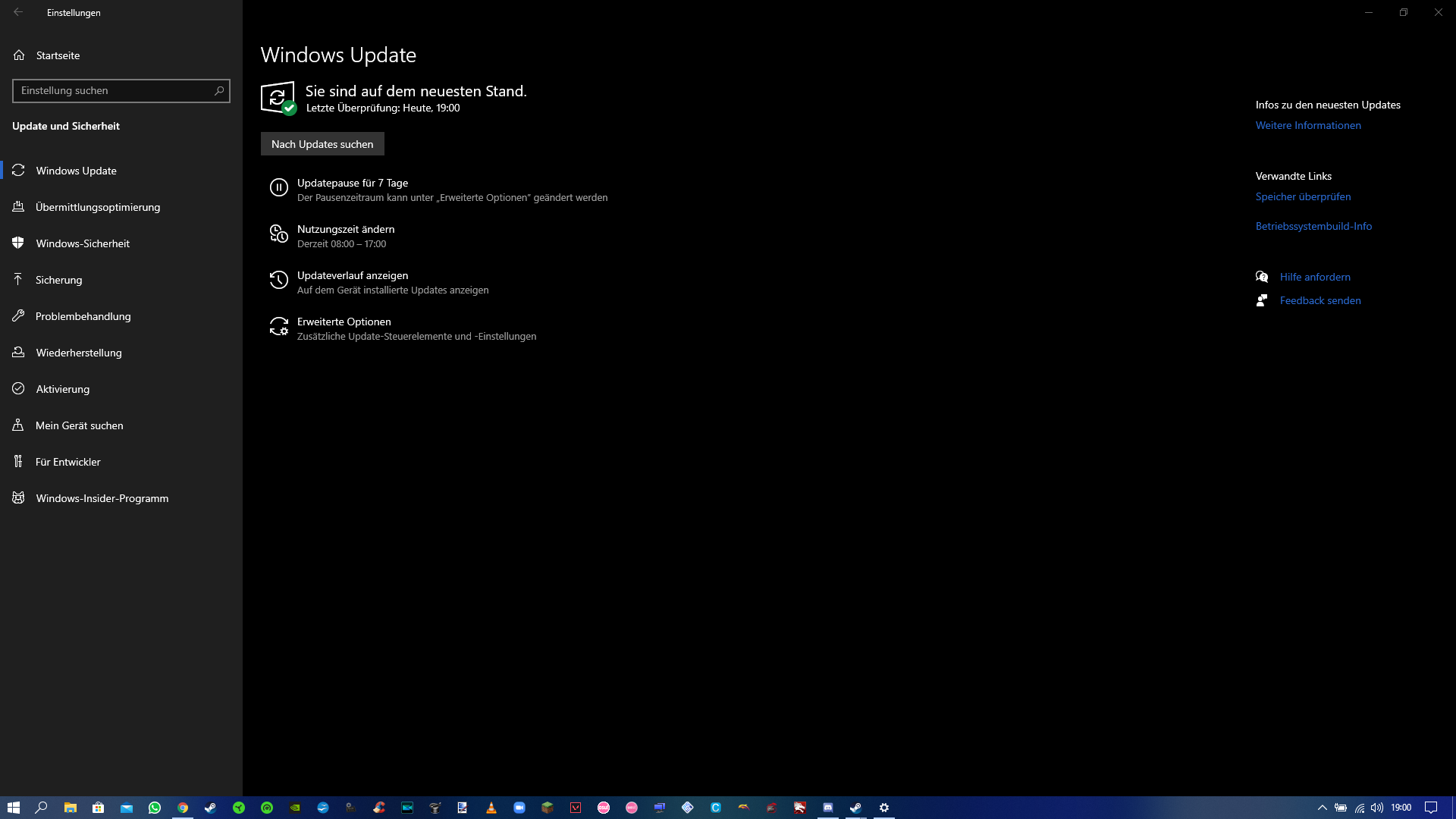
Task: Open the 'Weitere Informationen' link
Action: pos(1308,125)
